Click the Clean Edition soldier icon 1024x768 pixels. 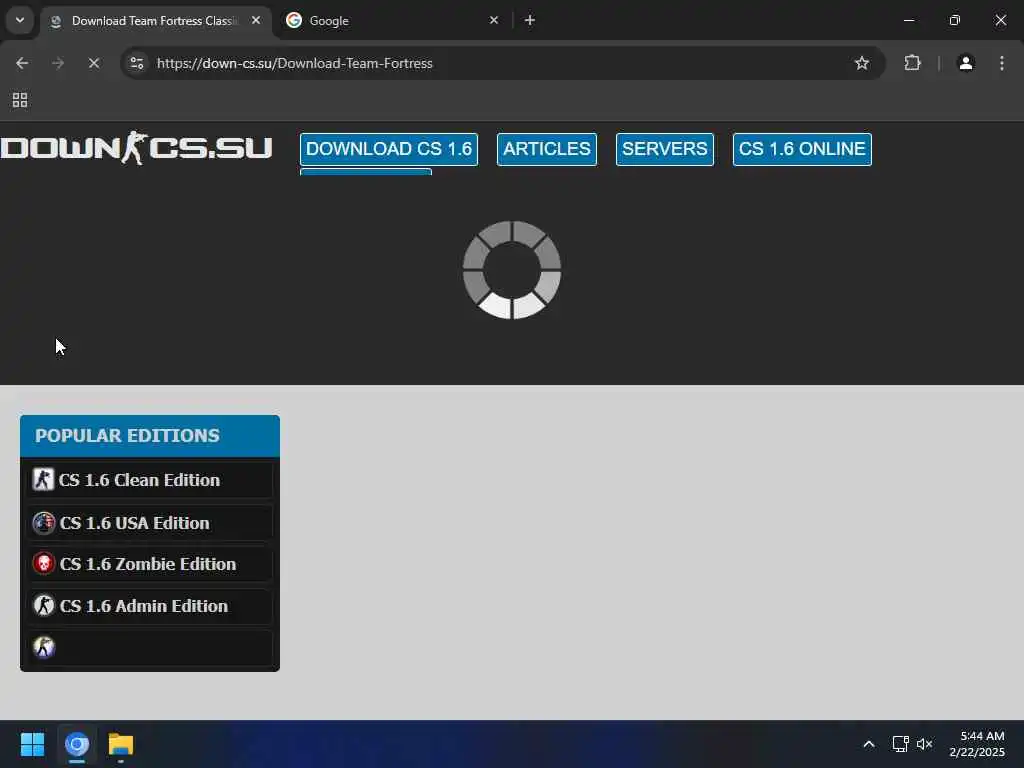point(44,479)
